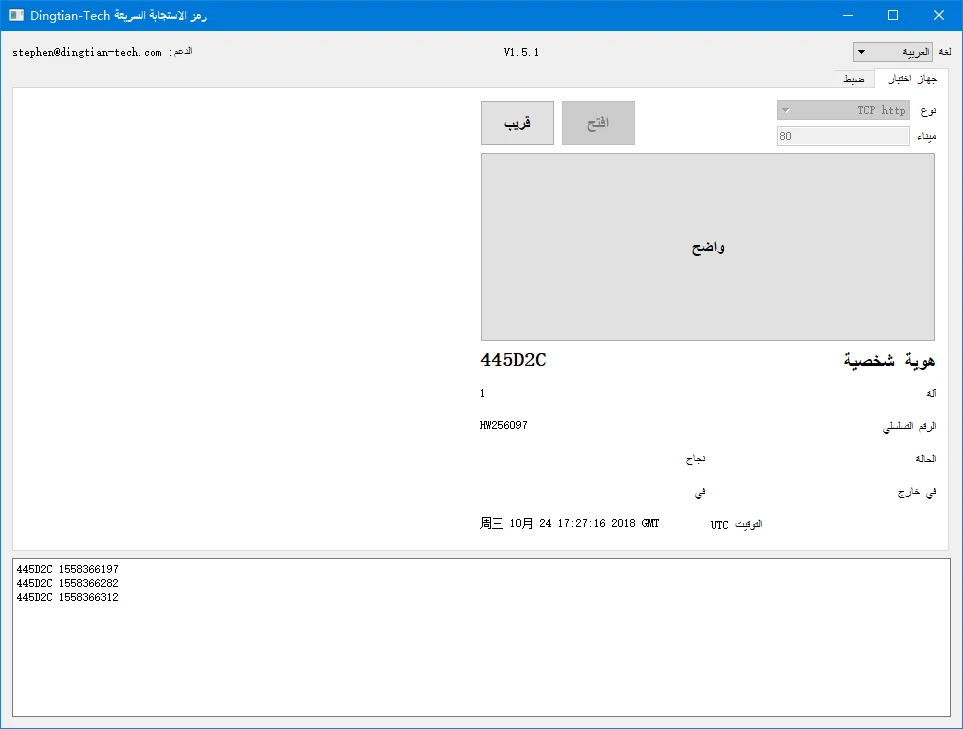Click the port field containing 80
Screen dimensions: 963x729
click(843, 136)
